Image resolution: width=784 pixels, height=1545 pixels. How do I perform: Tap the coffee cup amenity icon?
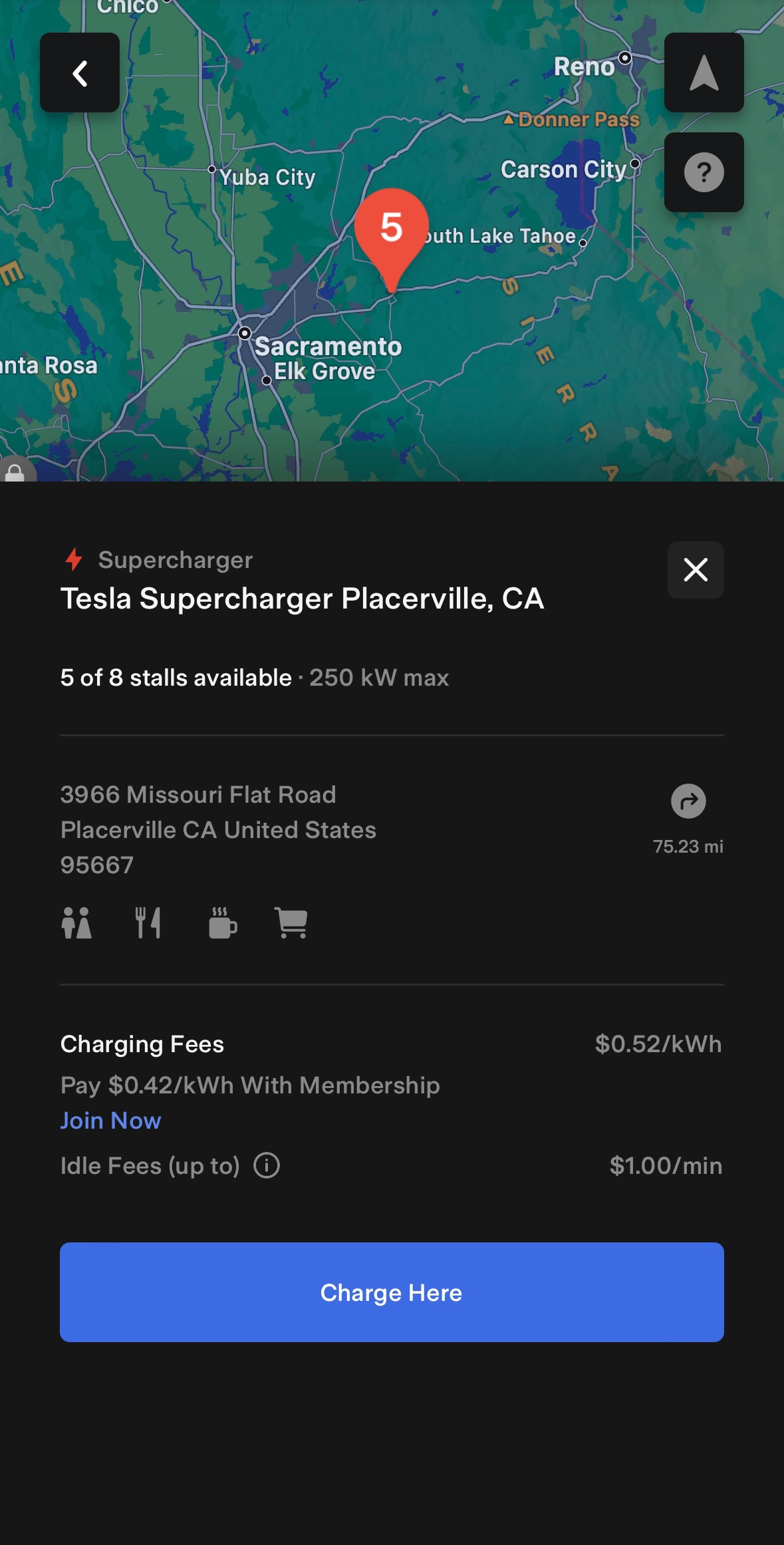coord(222,923)
